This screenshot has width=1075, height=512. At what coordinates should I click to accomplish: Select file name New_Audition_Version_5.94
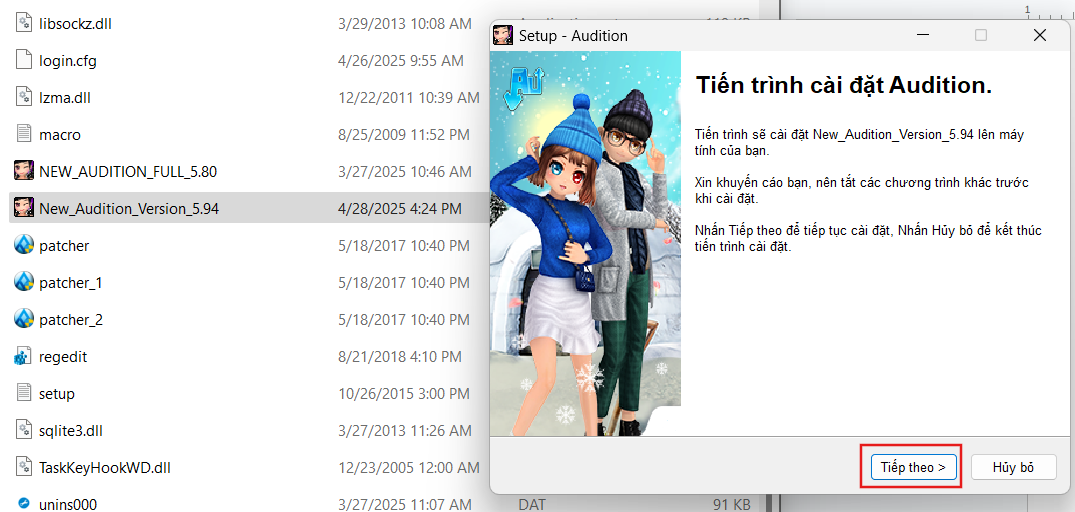click(129, 209)
